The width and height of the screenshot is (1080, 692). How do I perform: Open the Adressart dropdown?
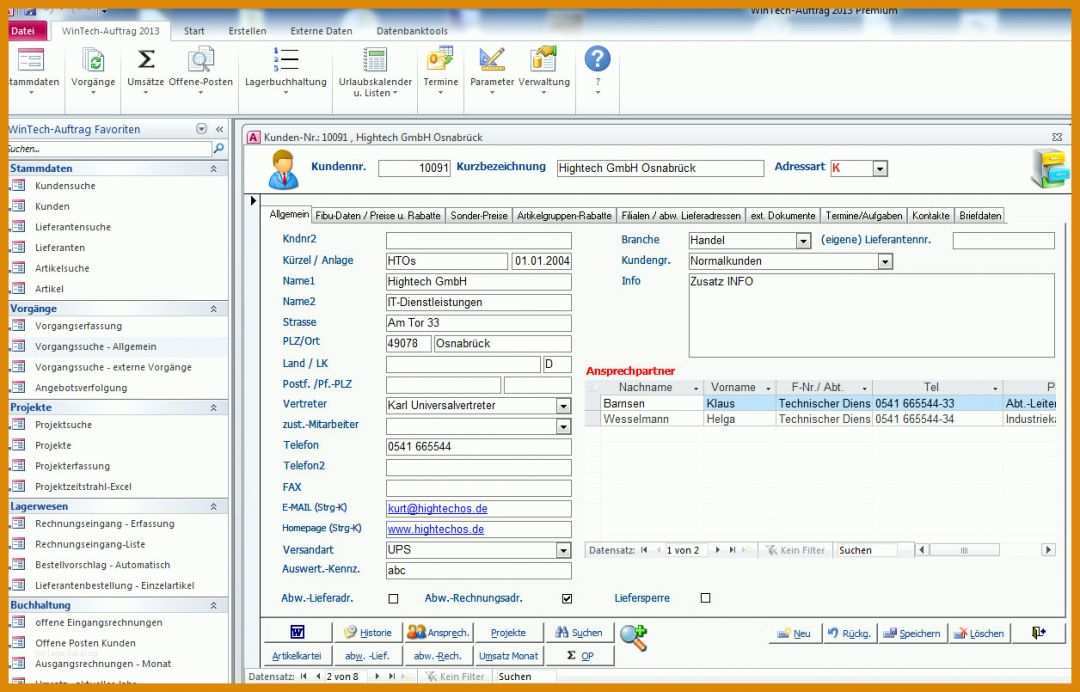pyautogui.click(x=880, y=168)
